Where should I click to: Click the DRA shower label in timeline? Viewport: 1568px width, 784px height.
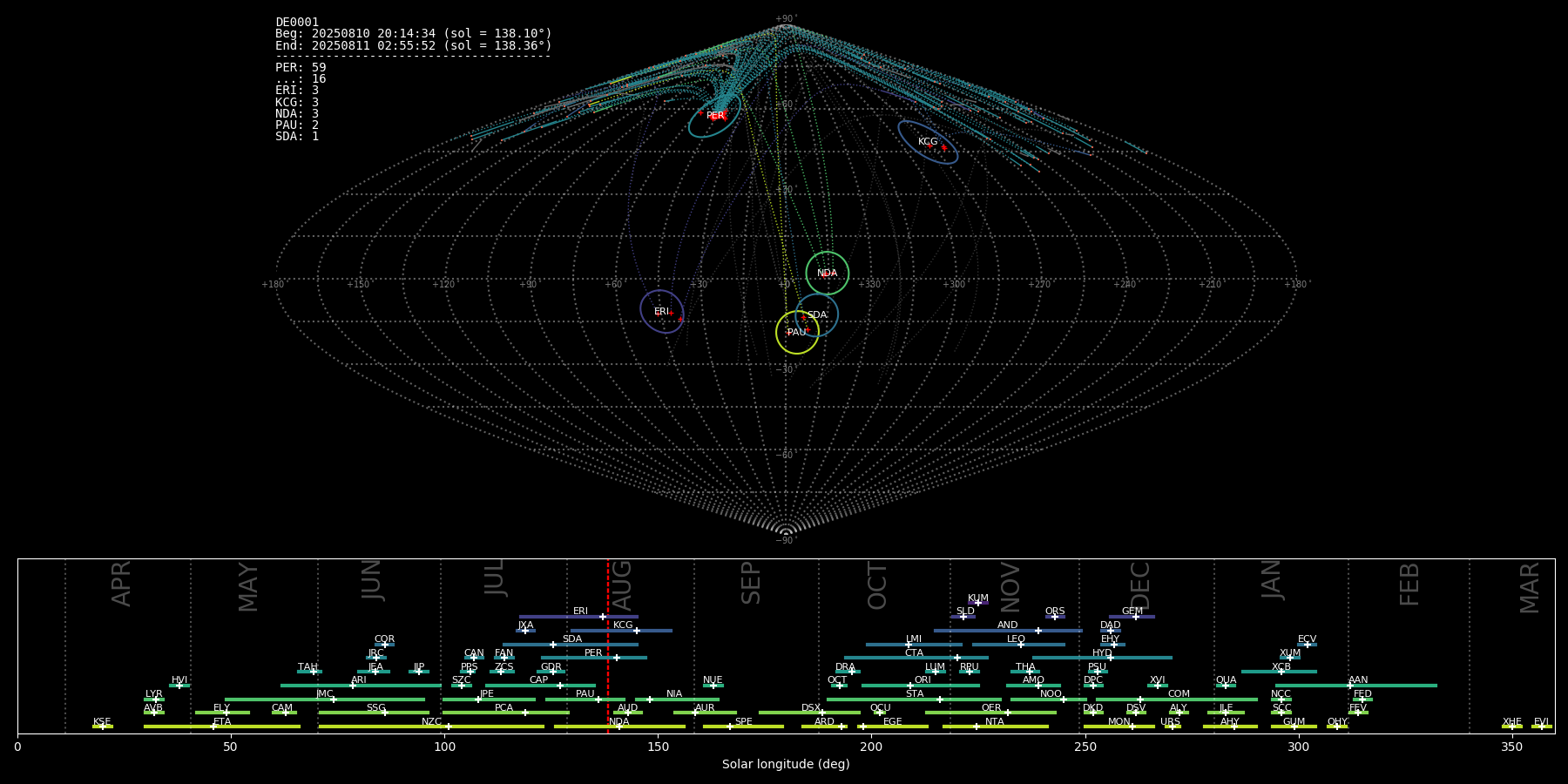click(x=845, y=667)
